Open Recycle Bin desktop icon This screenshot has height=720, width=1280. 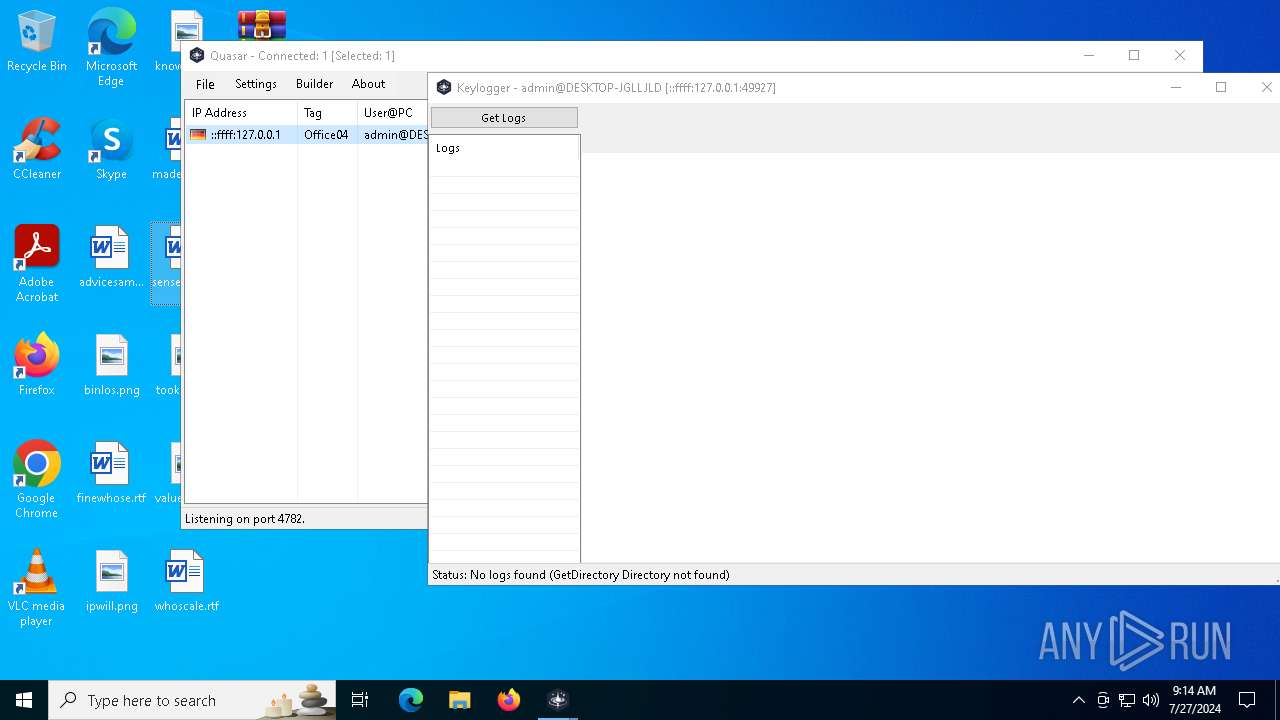[x=37, y=42]
